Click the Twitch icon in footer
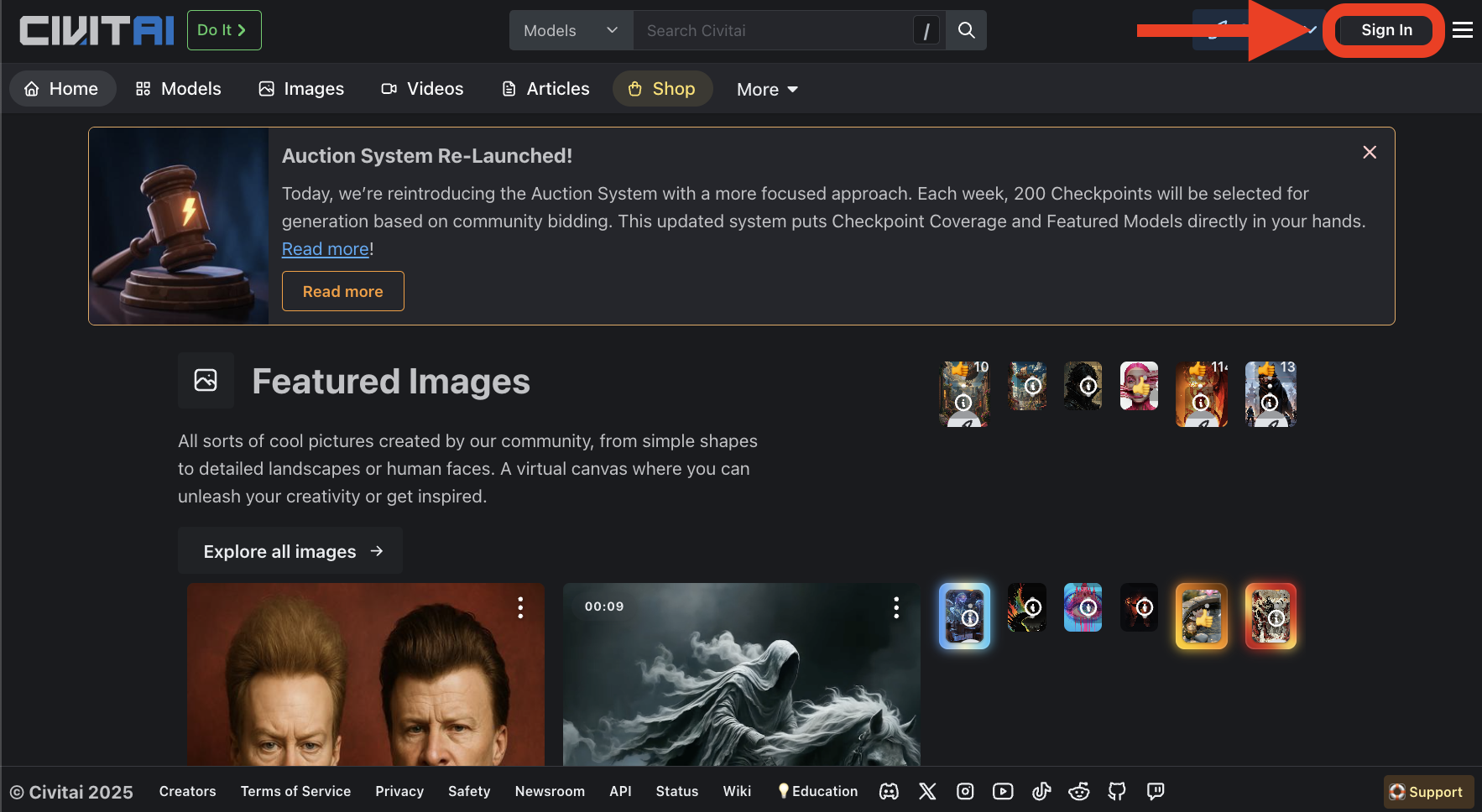The width and height of the screenshot is (1482, 812). [1156, 791]
